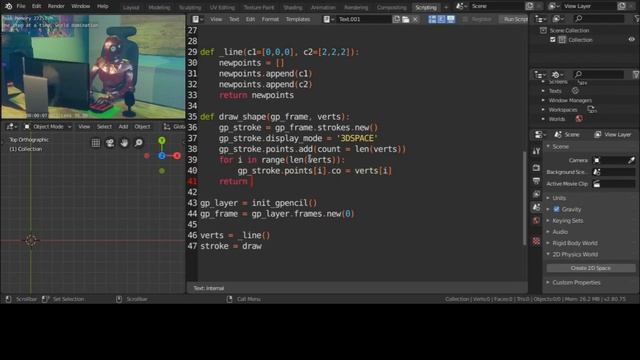
Task: Open the text editor Edit menu
Action: click(x=250, y=19)
